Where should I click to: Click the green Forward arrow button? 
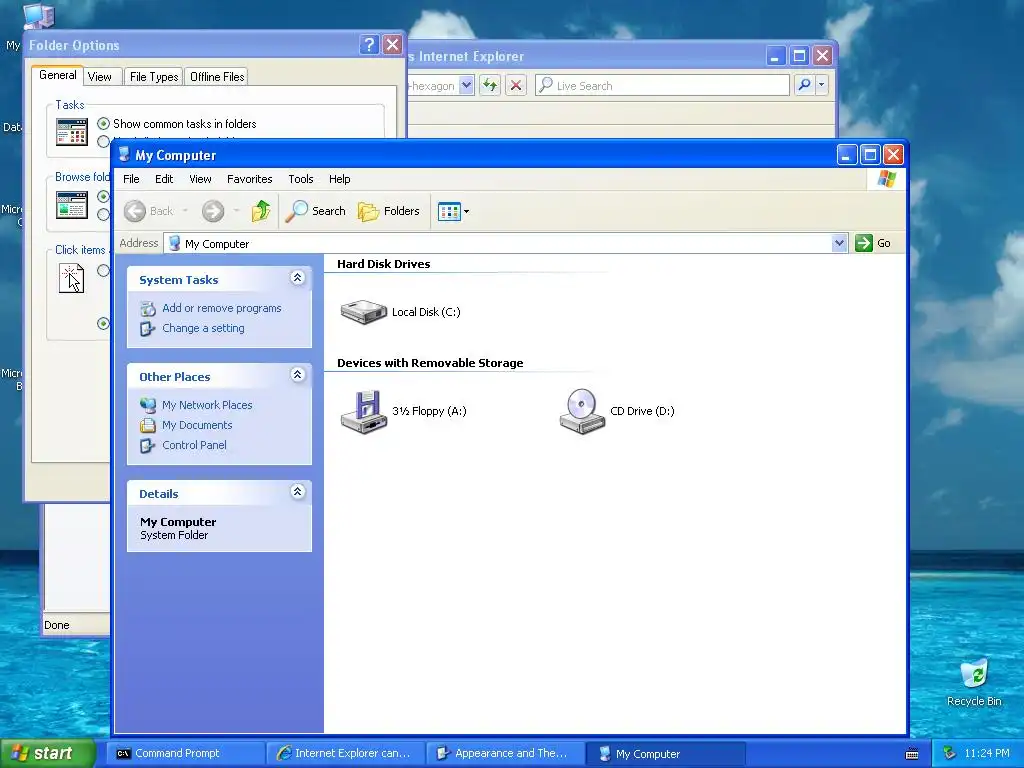pos(213,211)
